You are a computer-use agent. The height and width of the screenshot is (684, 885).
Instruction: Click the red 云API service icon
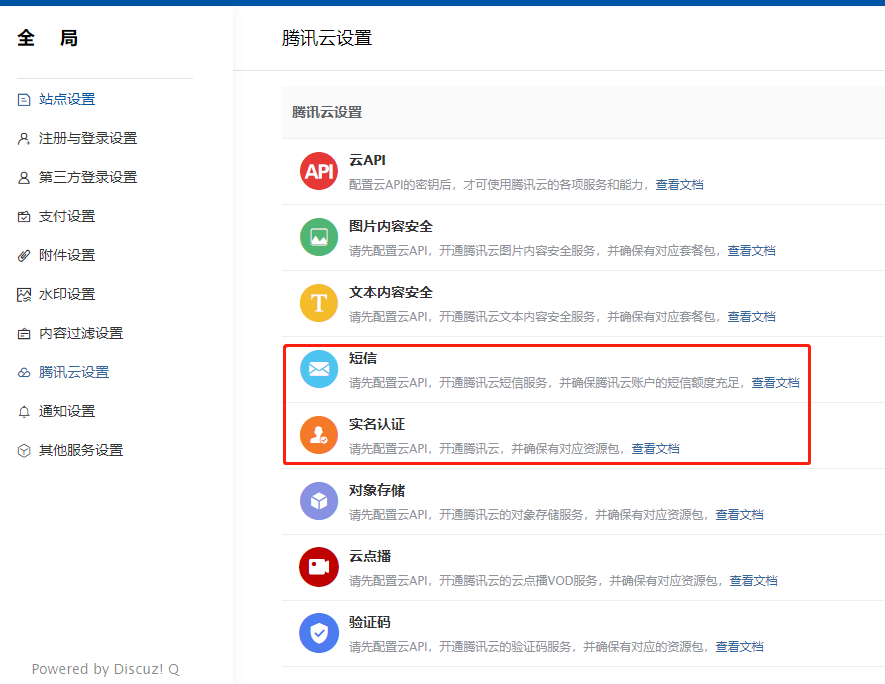coord(319,171)
